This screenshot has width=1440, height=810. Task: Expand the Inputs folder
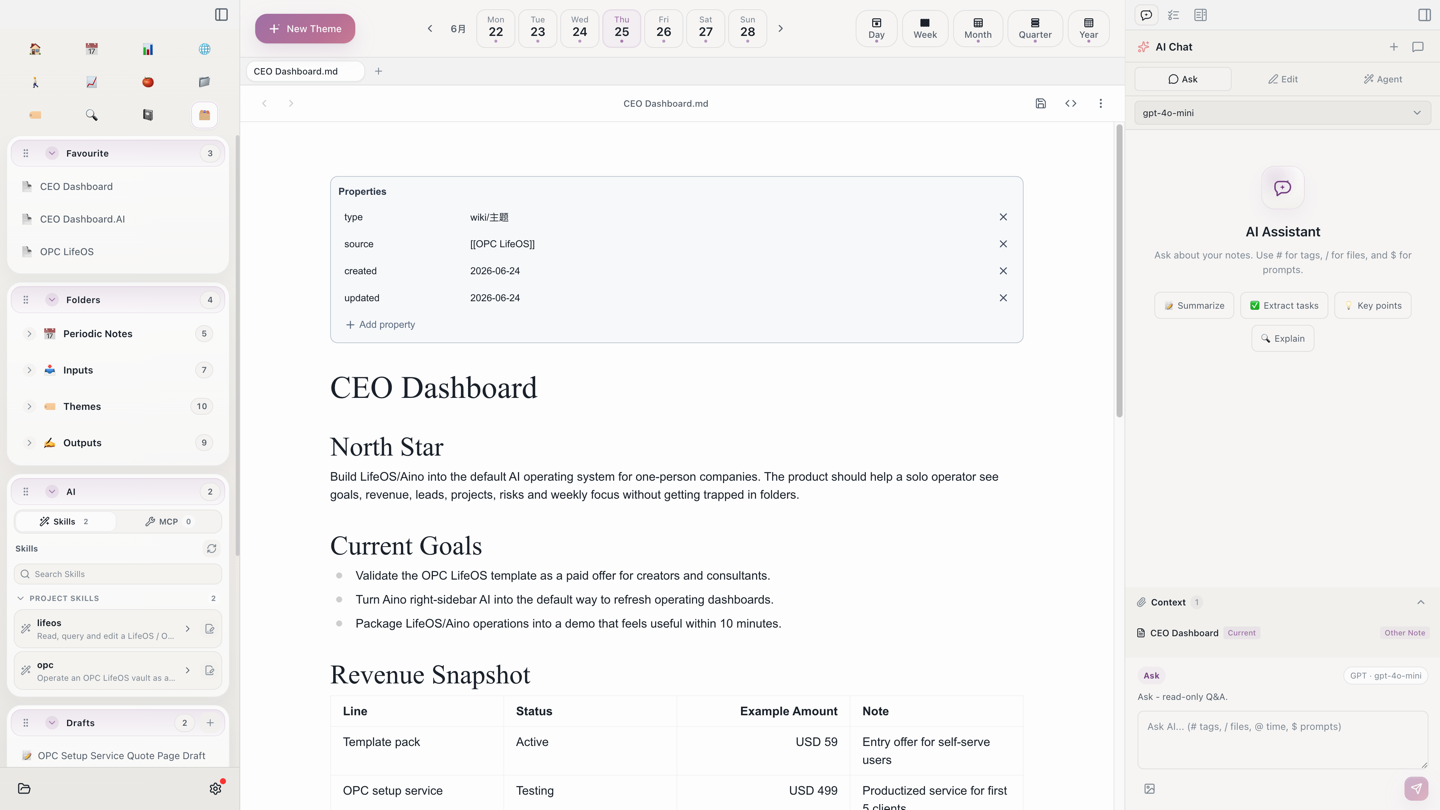[x=29, y=370]
